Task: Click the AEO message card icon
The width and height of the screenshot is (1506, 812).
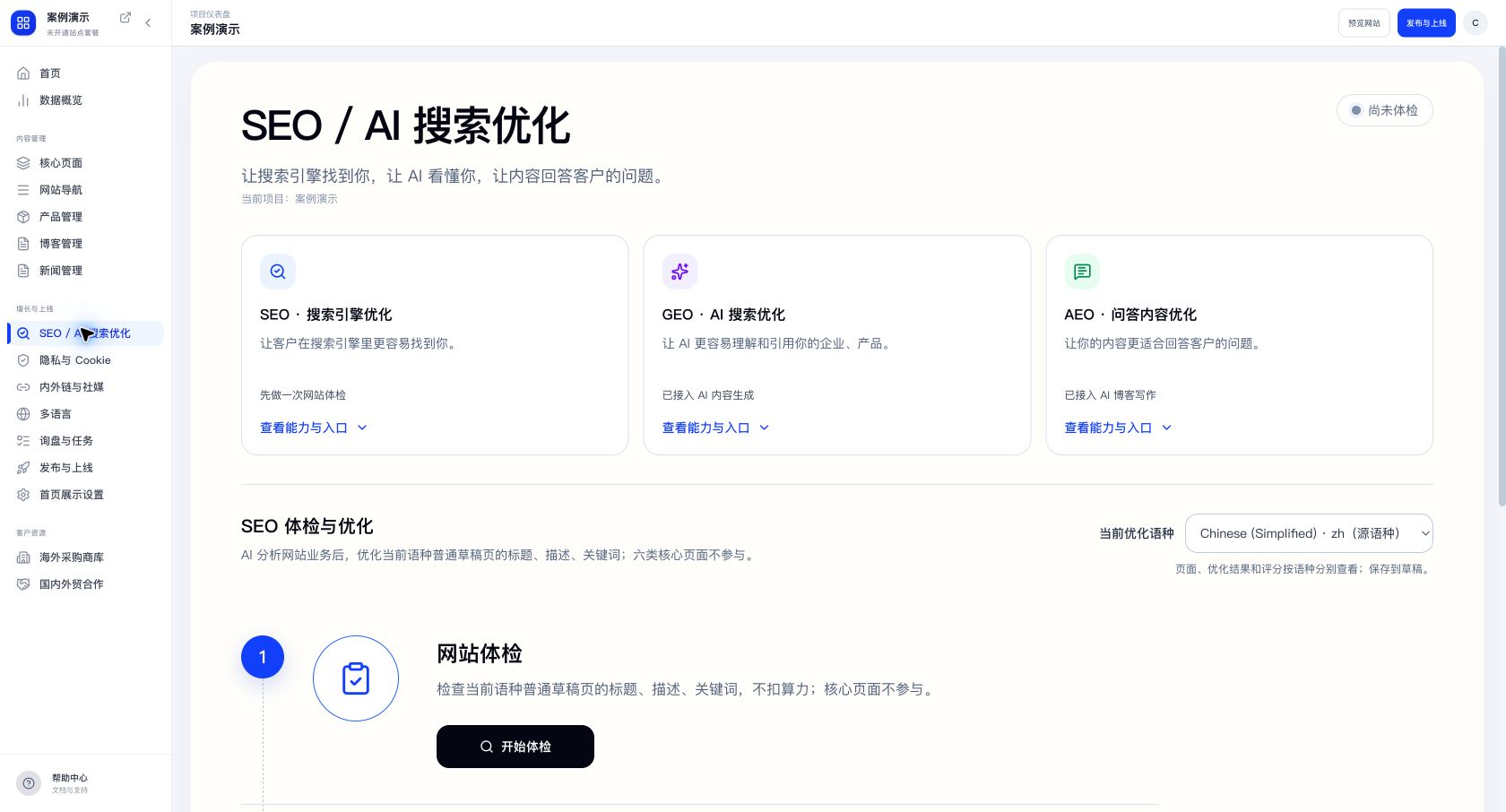Action: tap(1082, 272)
